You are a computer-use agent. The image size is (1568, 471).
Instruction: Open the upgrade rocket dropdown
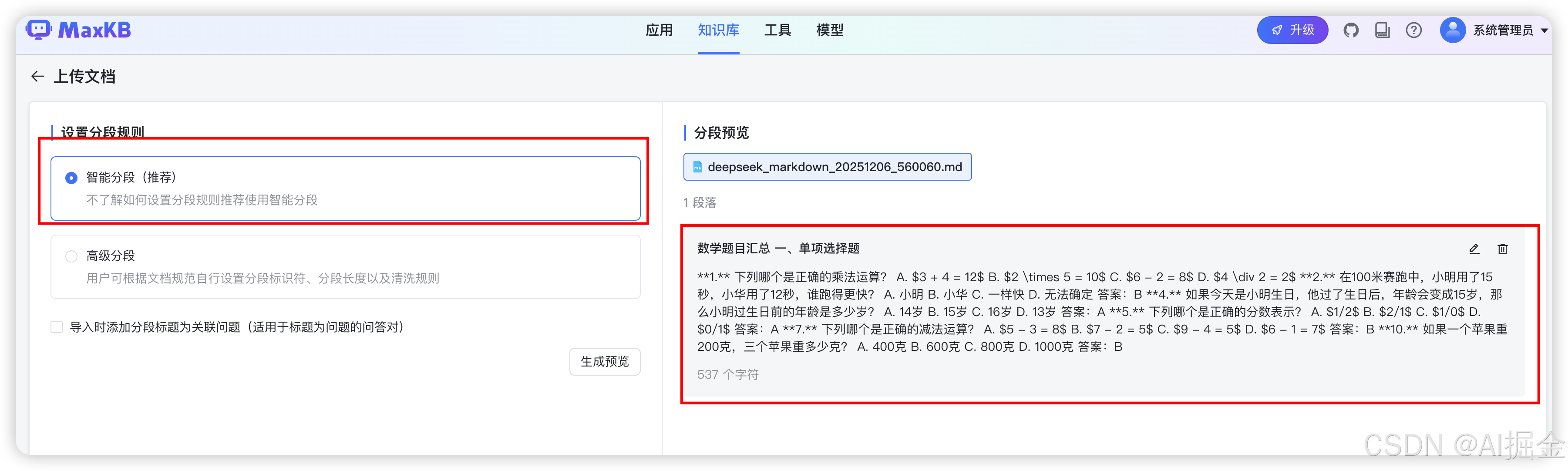pyautogui.click(x=1293, y=29)
